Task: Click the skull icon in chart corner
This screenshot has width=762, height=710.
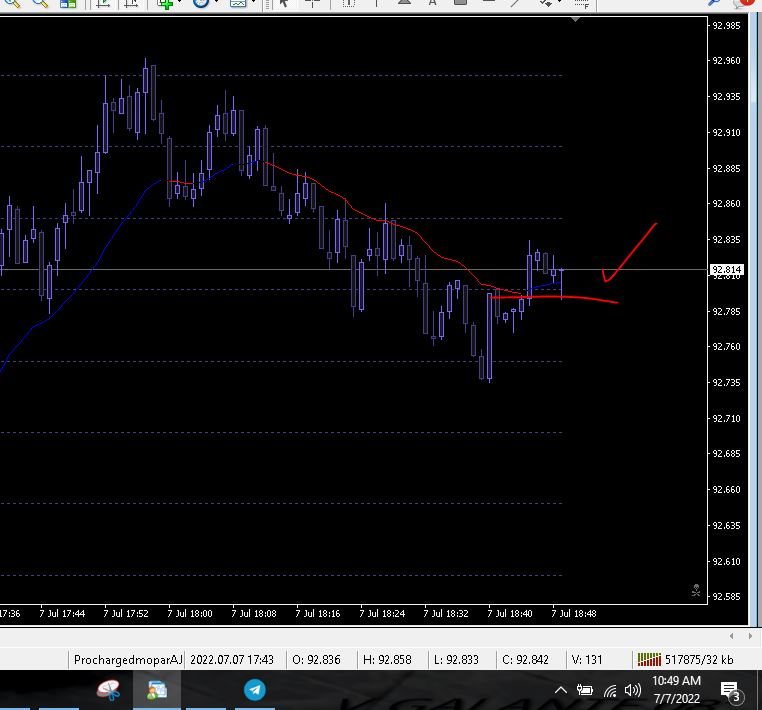Action: [x=696, y=590]
